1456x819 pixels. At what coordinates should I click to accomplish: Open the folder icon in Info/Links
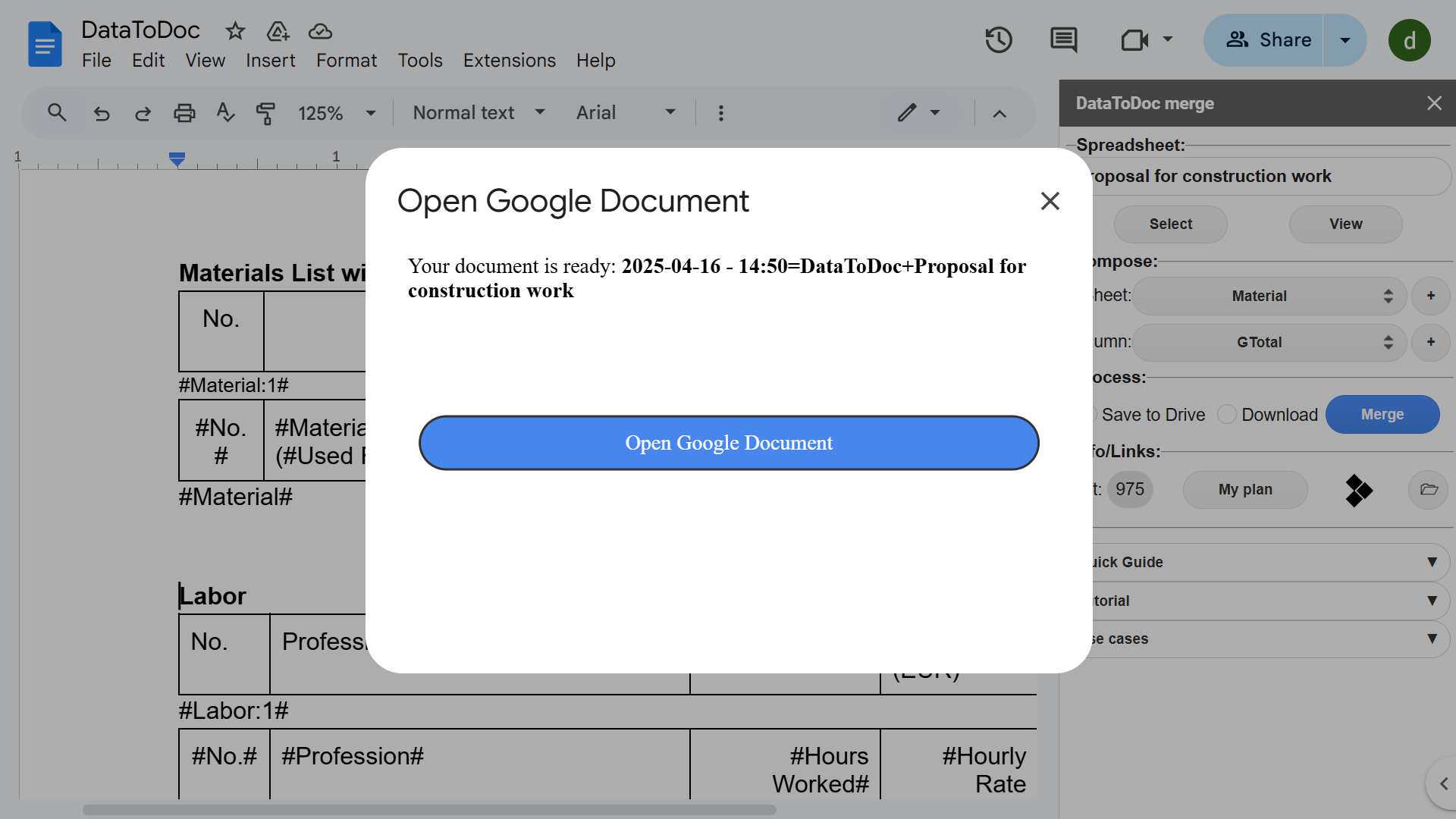pos(1429,490)
